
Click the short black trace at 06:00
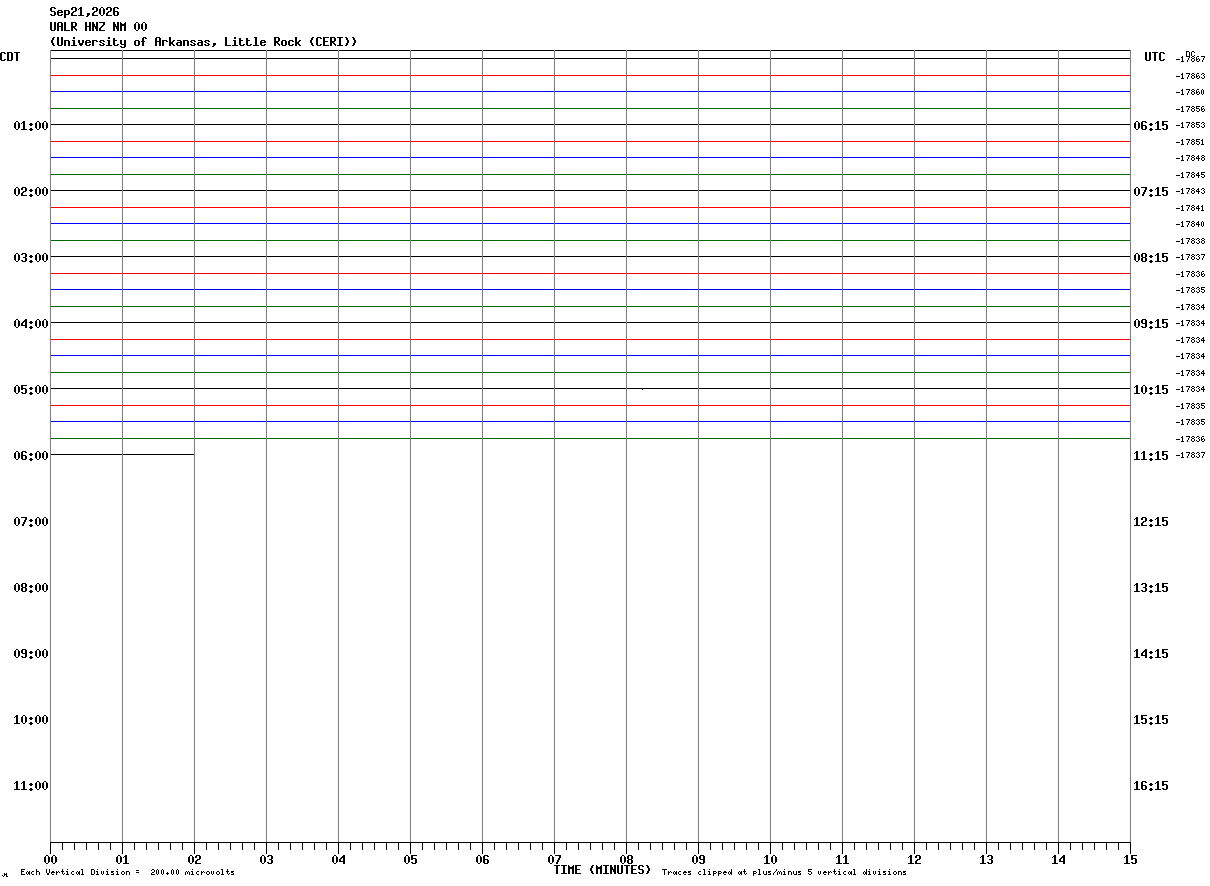coord(122,454)
